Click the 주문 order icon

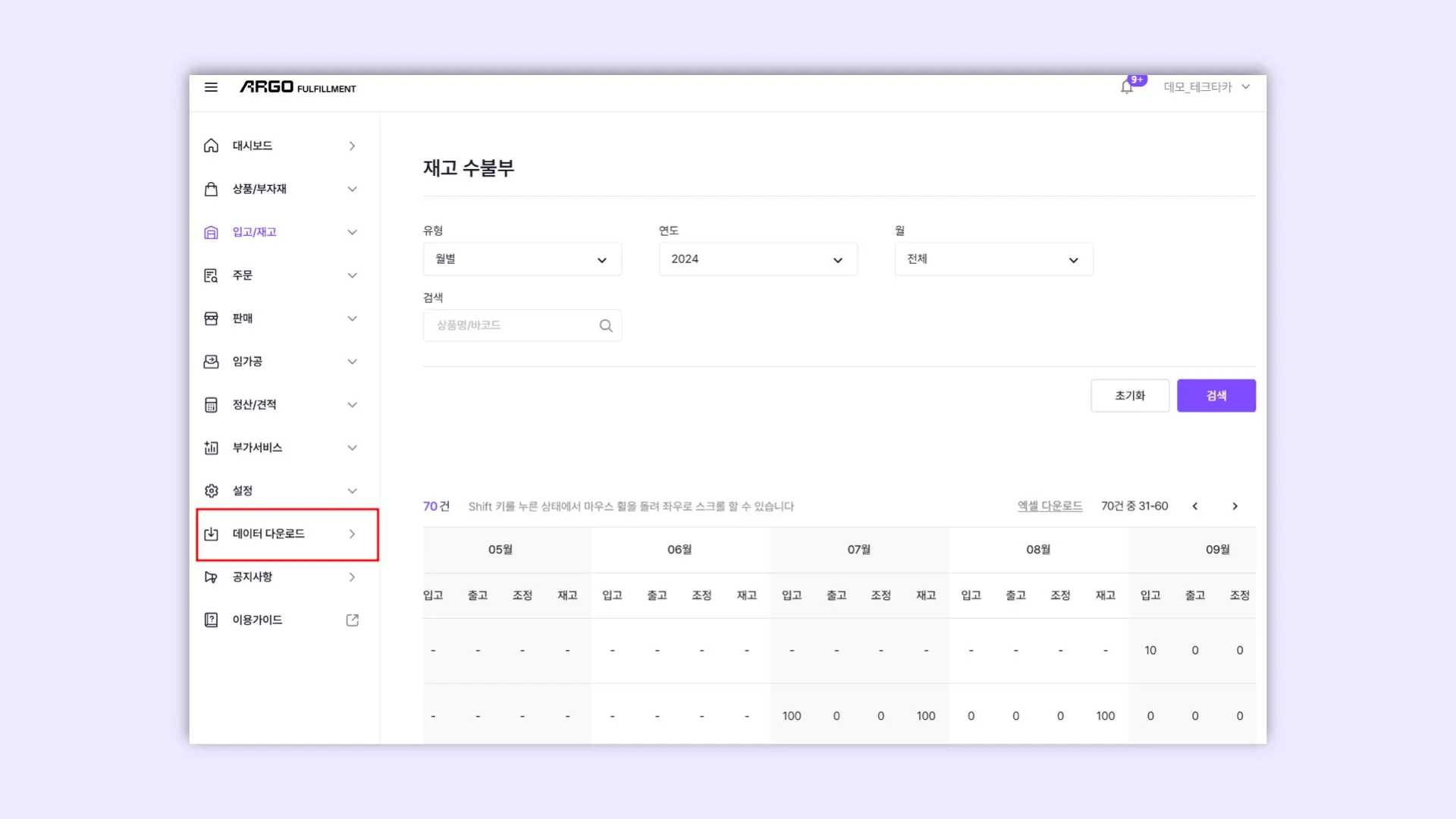pyautogui.click(x=211, y=275)
